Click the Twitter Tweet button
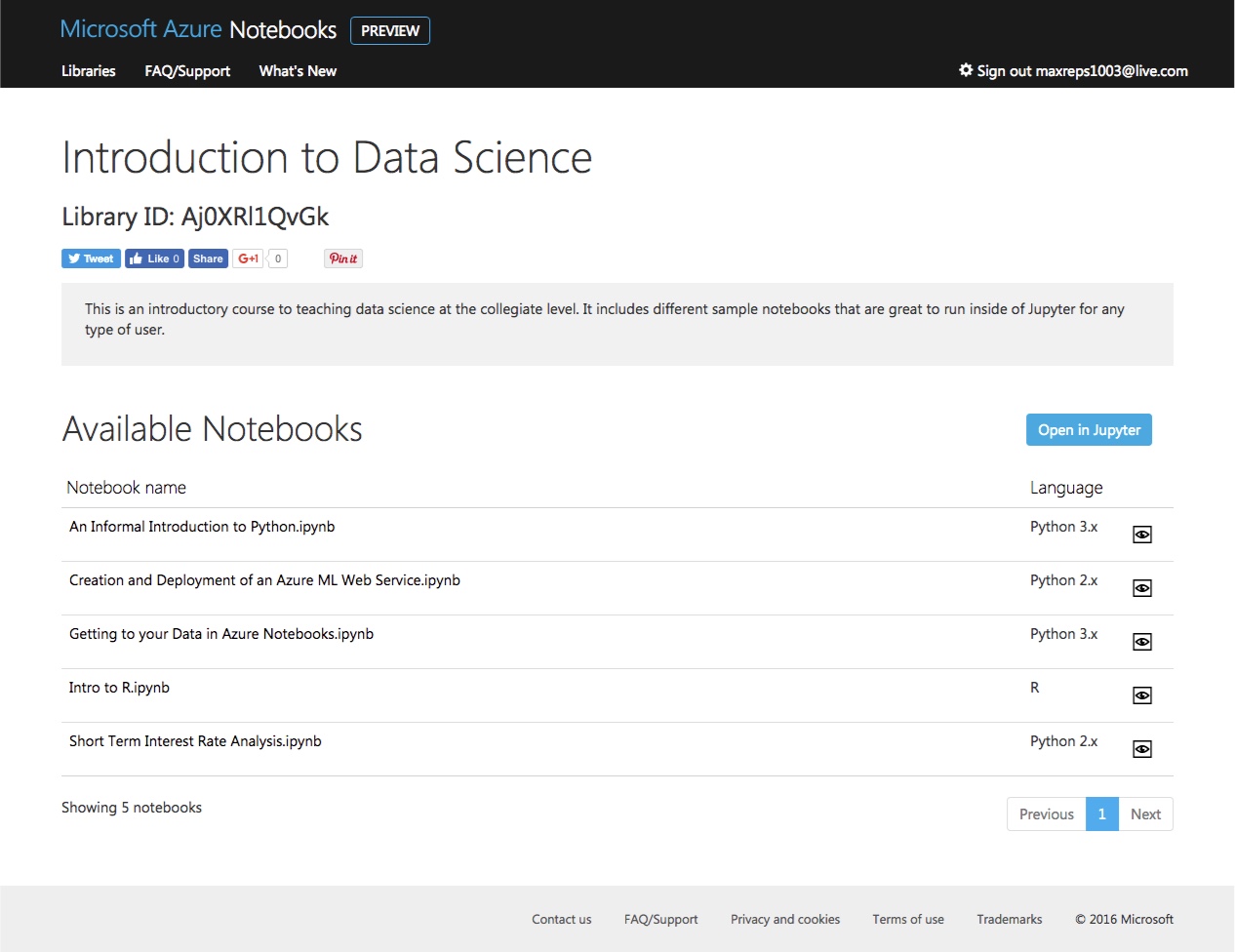Screen dimensions: 1235x952 point(91,258)
